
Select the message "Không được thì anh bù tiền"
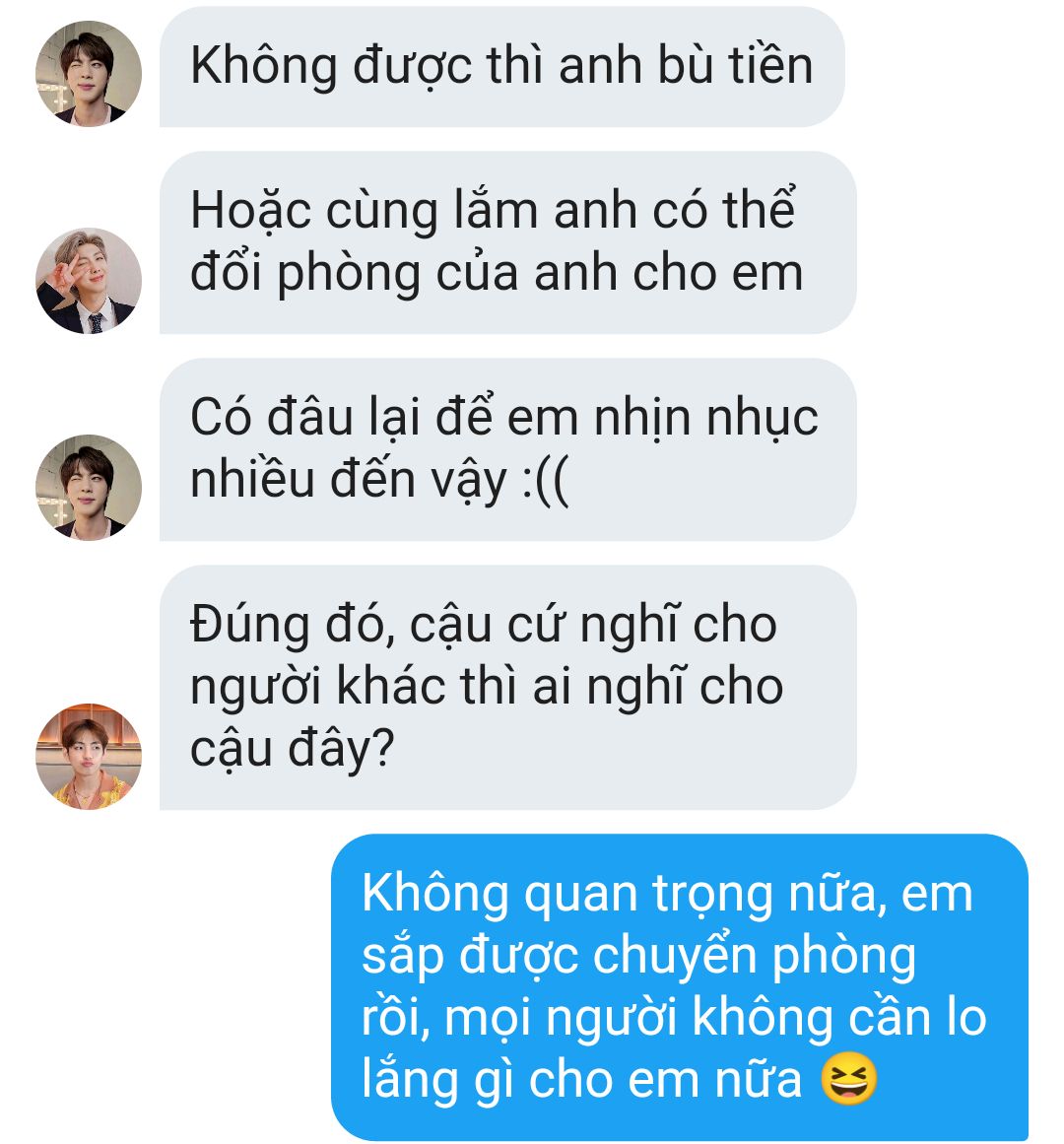pos(501,67)
